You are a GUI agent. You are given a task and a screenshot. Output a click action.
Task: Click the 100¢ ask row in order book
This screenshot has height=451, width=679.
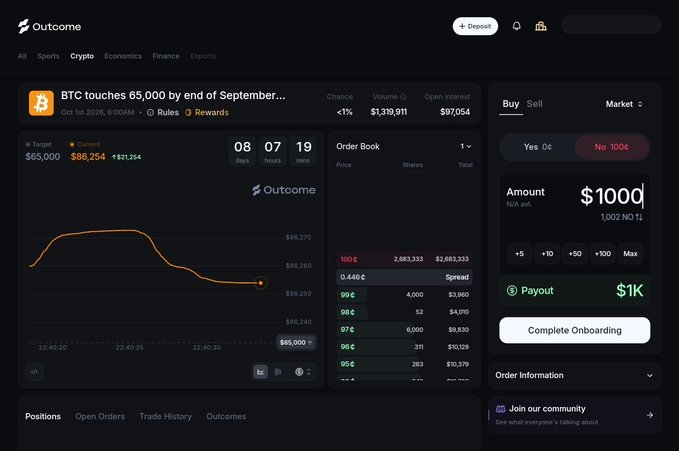click(x=404, y=259)
